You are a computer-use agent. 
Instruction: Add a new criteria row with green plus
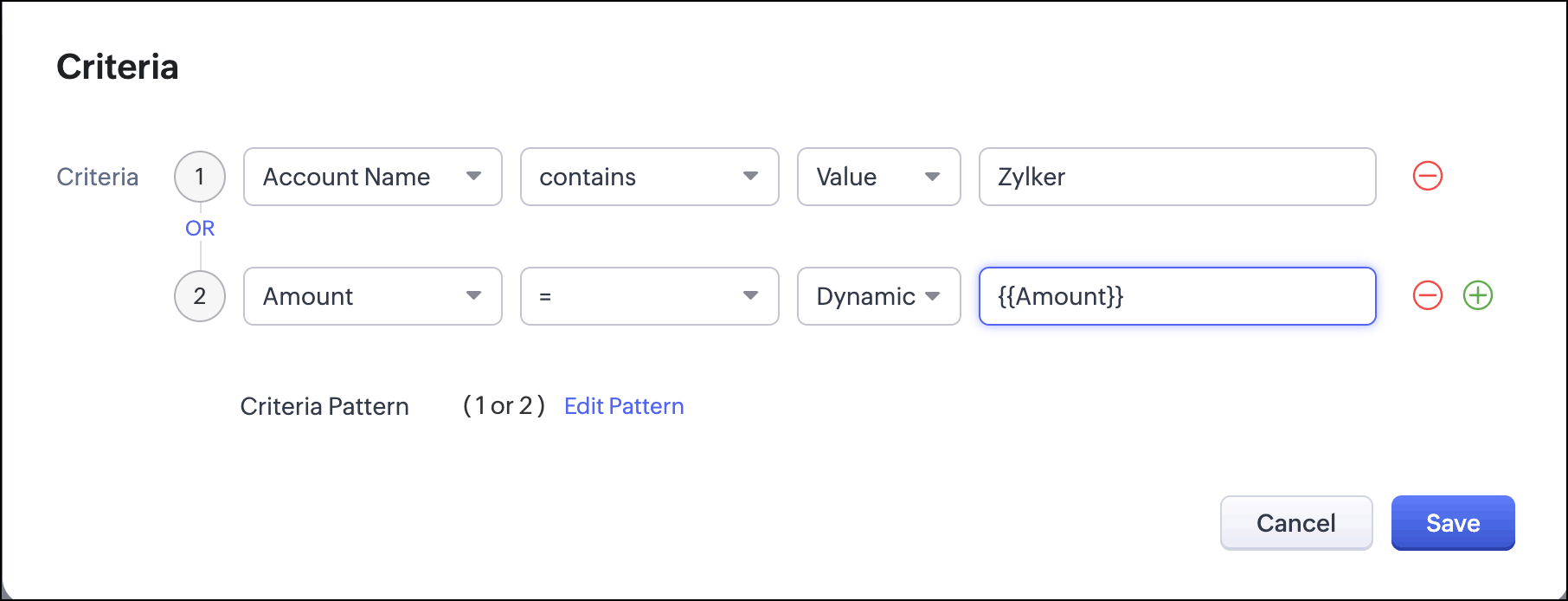[1477, 296]
